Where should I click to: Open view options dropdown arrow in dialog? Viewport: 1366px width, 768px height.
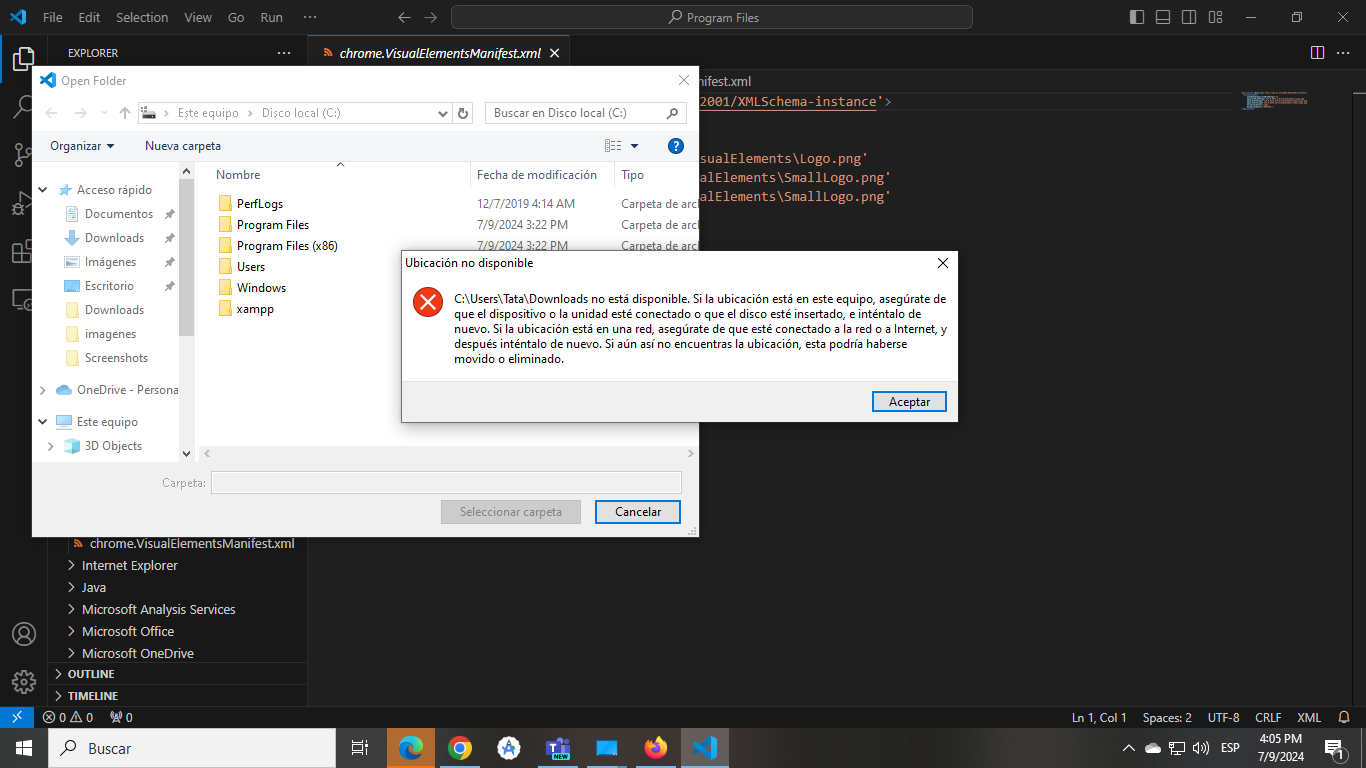click(634, 146)
